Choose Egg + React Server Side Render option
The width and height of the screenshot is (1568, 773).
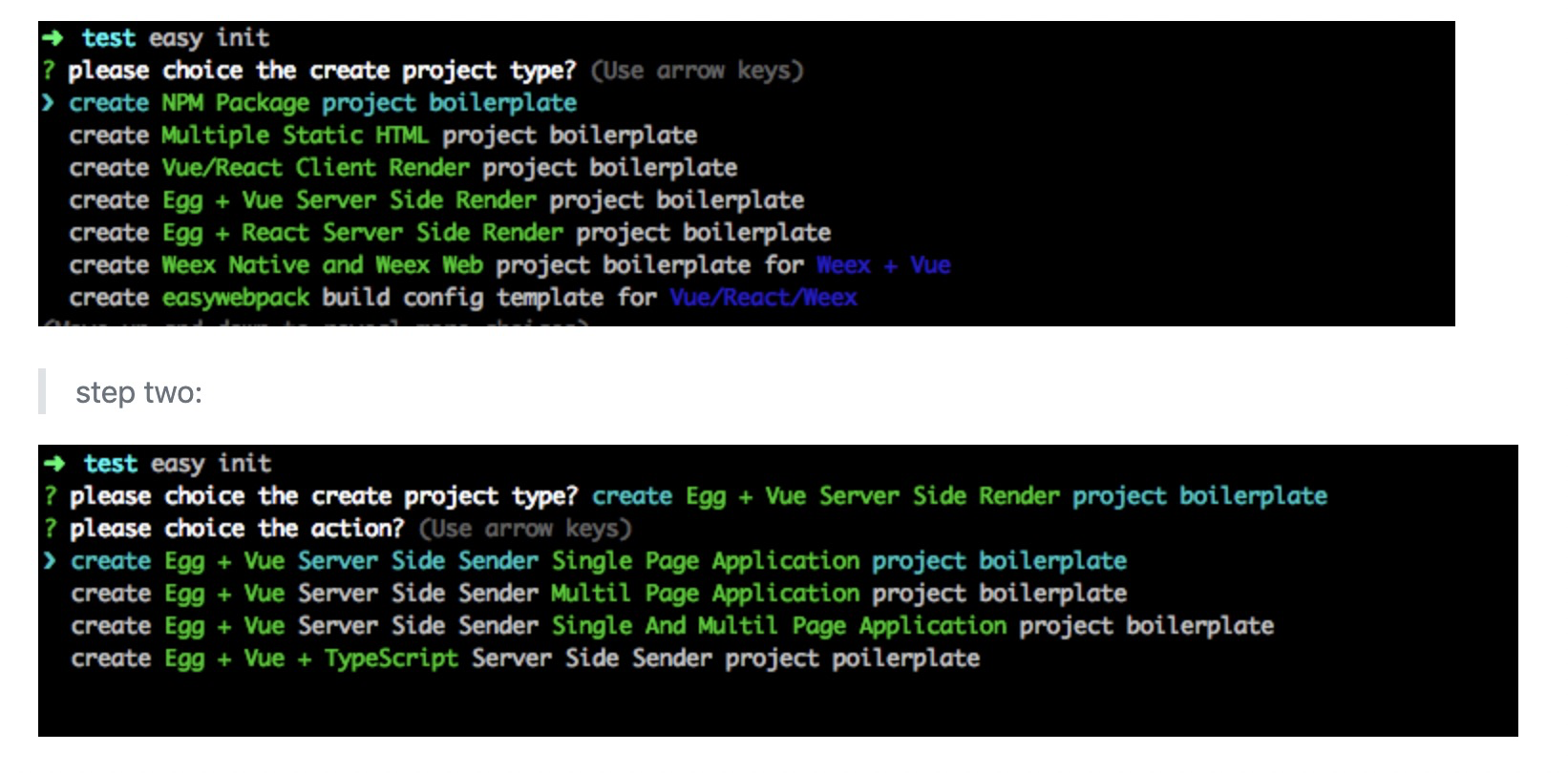pos(450,233)
